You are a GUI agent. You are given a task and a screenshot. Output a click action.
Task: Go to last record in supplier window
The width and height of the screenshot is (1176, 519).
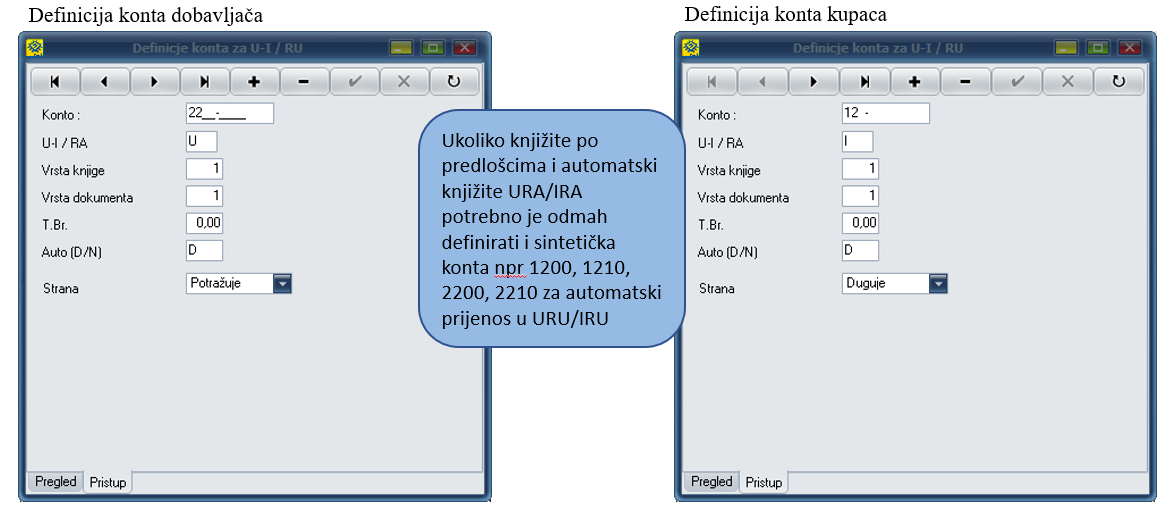tap(205, 81)
